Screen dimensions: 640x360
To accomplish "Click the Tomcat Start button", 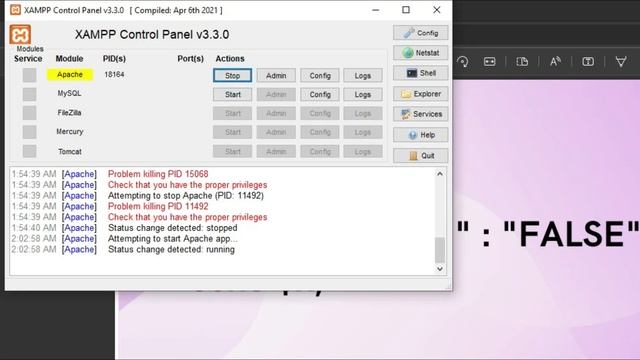I will (232, 151).
